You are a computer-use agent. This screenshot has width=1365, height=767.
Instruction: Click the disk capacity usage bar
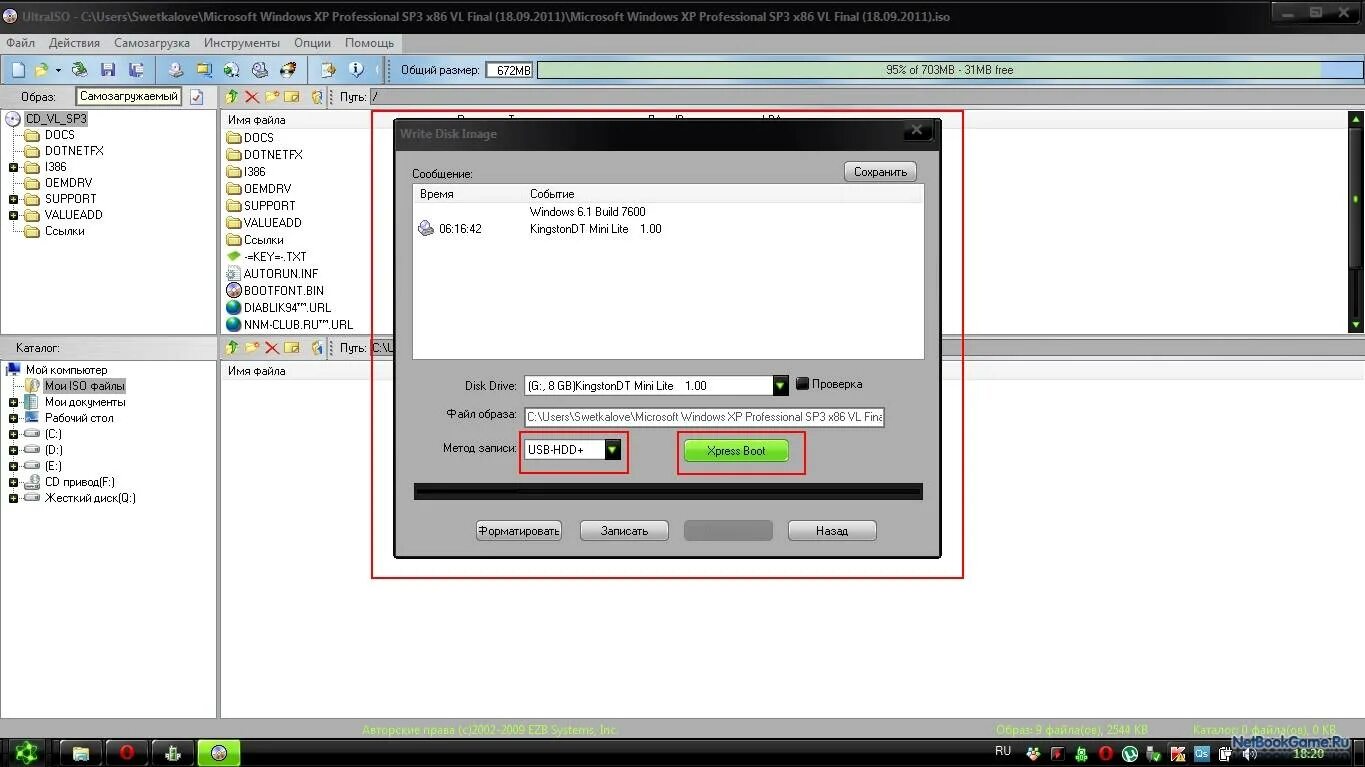(x=949, y=70)
